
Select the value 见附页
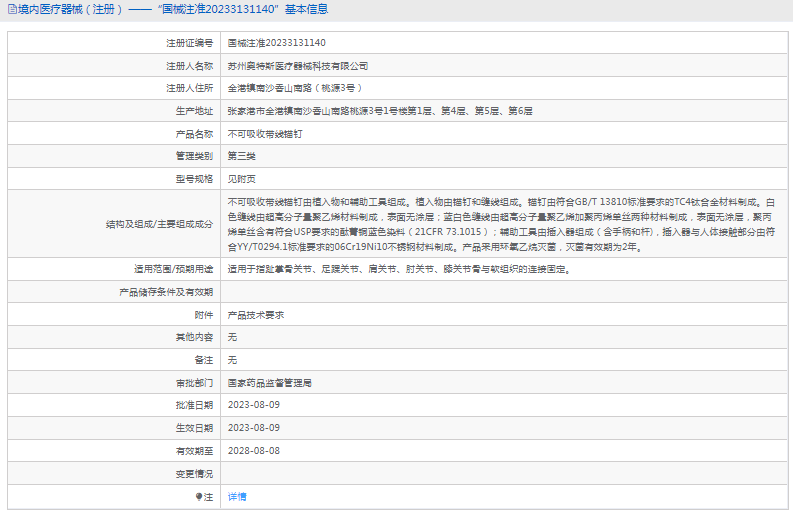click(242, 179)
